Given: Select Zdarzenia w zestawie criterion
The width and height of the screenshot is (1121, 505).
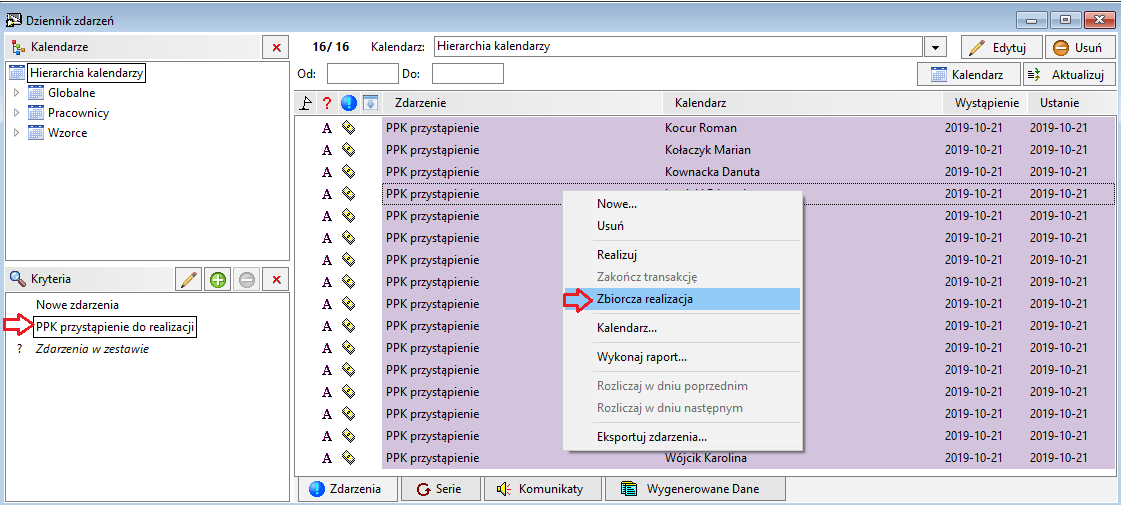Looking at the screenshot, I should (92, 349).
